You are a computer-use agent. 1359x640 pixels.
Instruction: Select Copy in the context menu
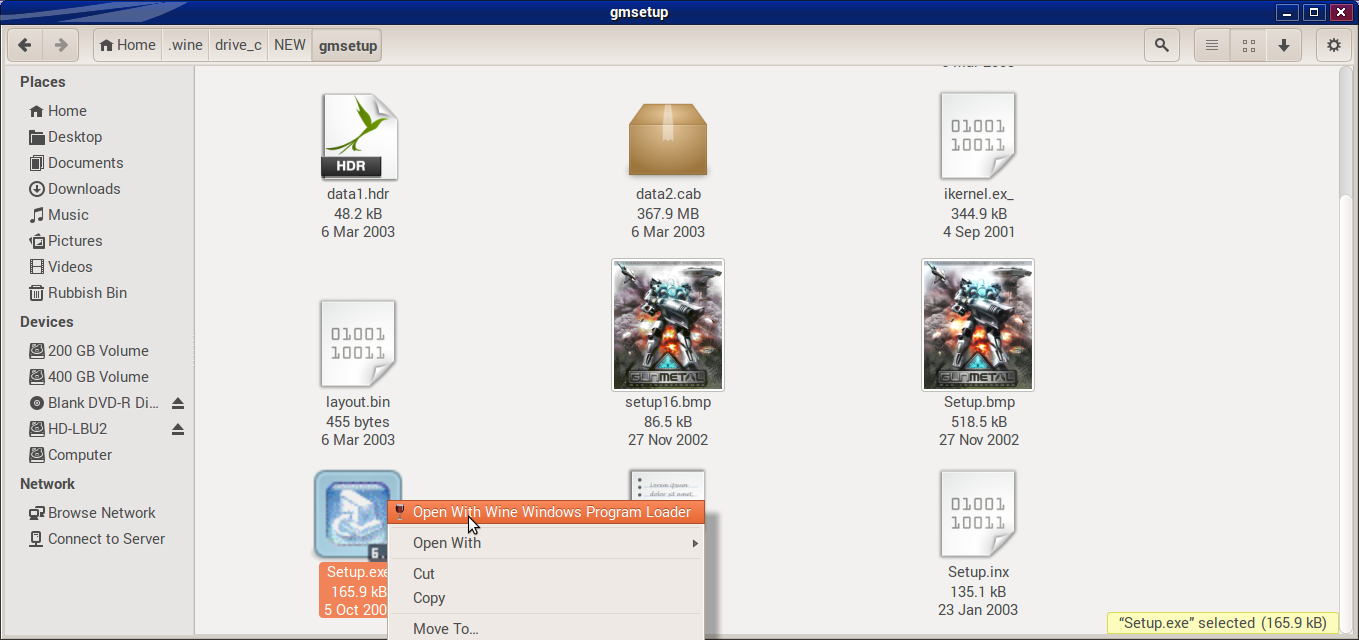[x=429, y=598]
